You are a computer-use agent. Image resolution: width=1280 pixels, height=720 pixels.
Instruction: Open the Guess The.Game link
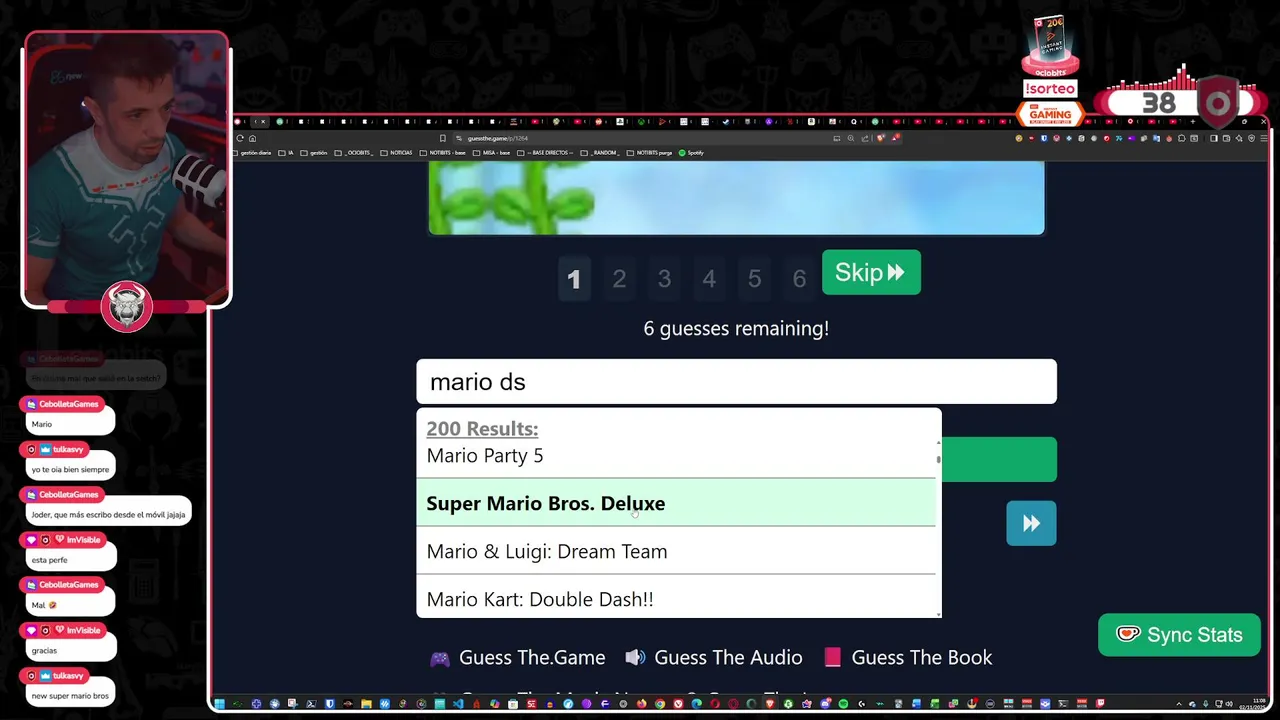(x=518, y=658)
